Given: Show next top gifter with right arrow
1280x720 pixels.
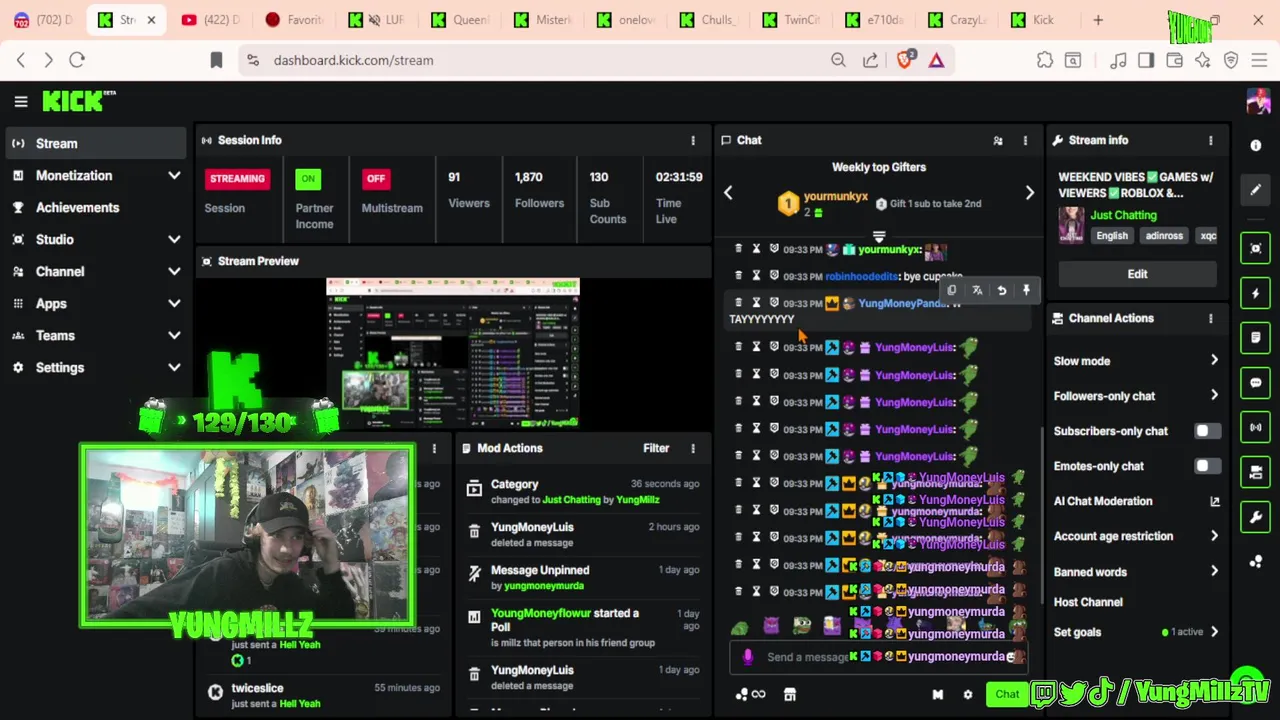Looking at the screenshot, I should click(1029, 193).
